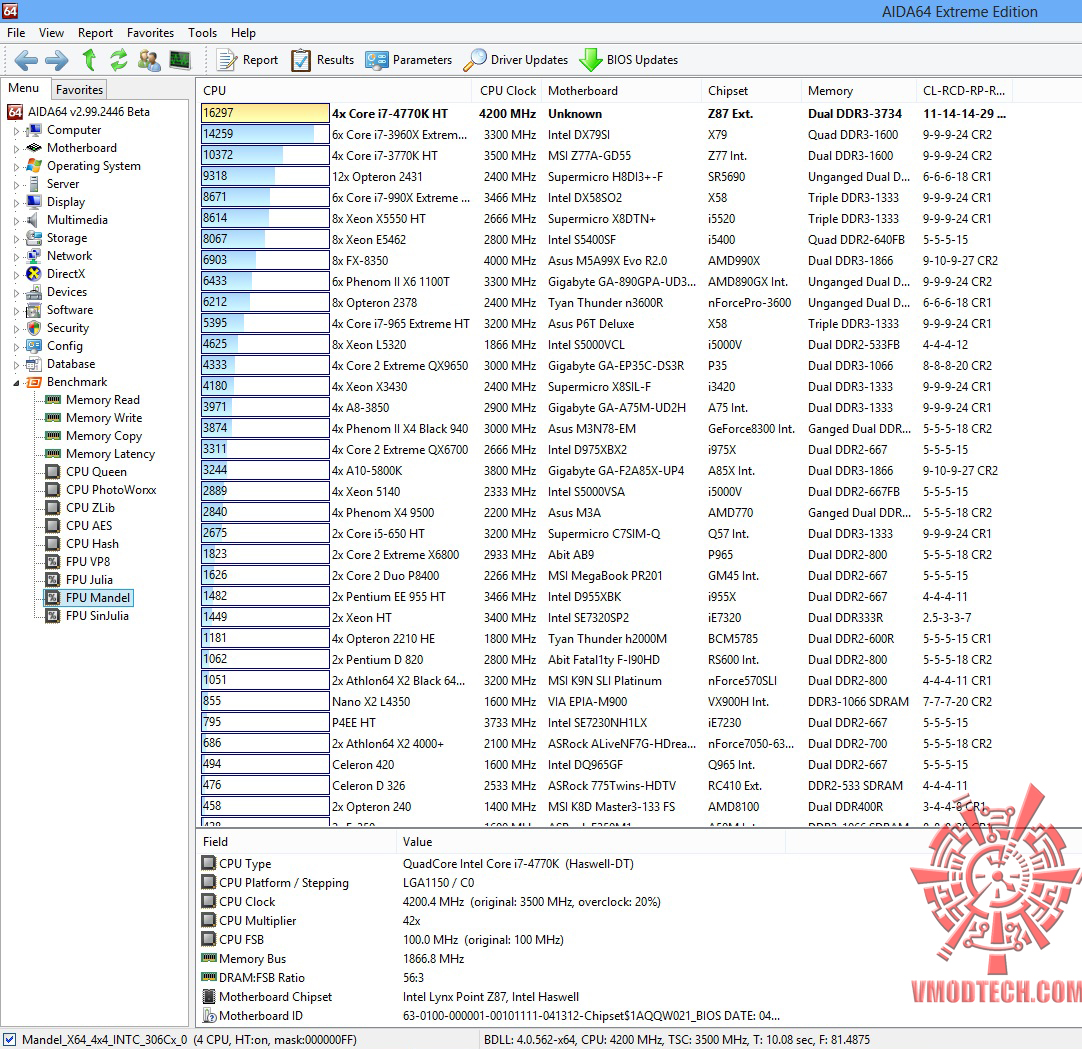Expand the Config tree node

tap(17, 346)
